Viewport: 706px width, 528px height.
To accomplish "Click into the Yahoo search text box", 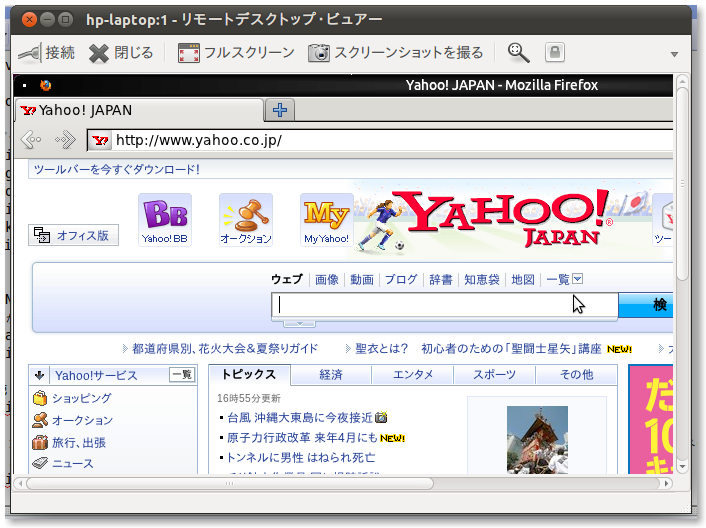I will [444, 305].
